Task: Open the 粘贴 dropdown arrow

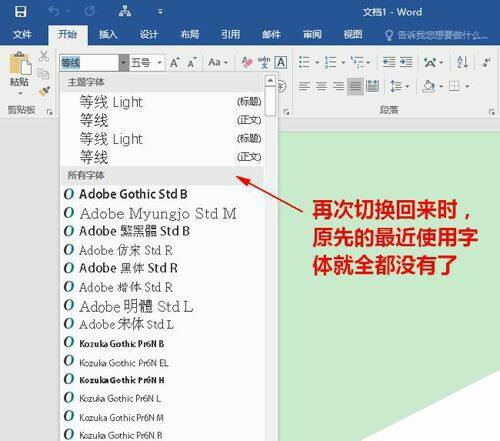Action: (20, 94)
